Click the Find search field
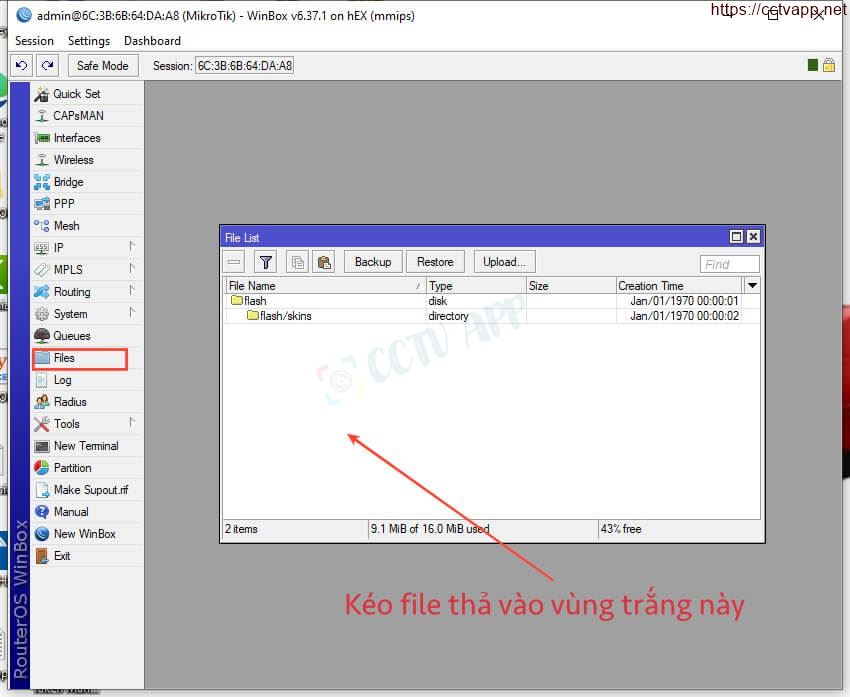The height and width of the screenshot is (697, 850). (729, 264)
